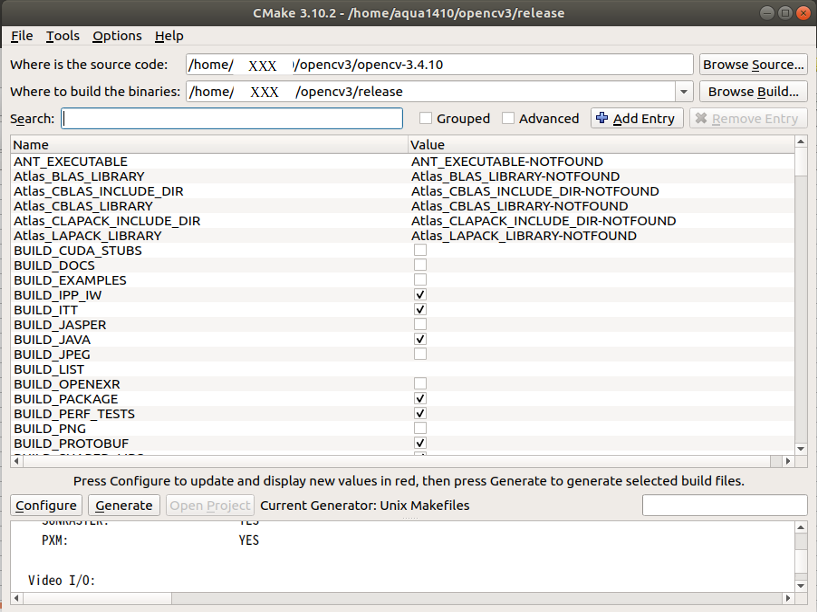
Task: Untick the BUILD_IPP_IW checkbox
Action: (420, 295)
